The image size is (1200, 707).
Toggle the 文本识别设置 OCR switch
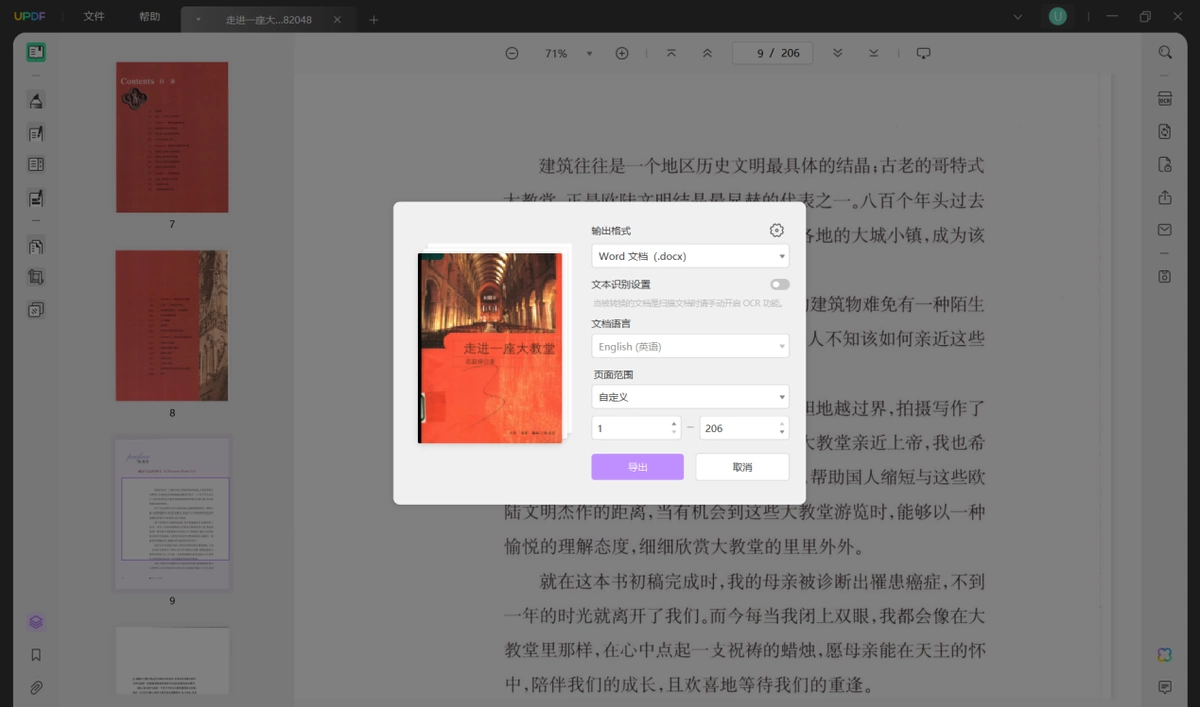[x=779, y=285]
